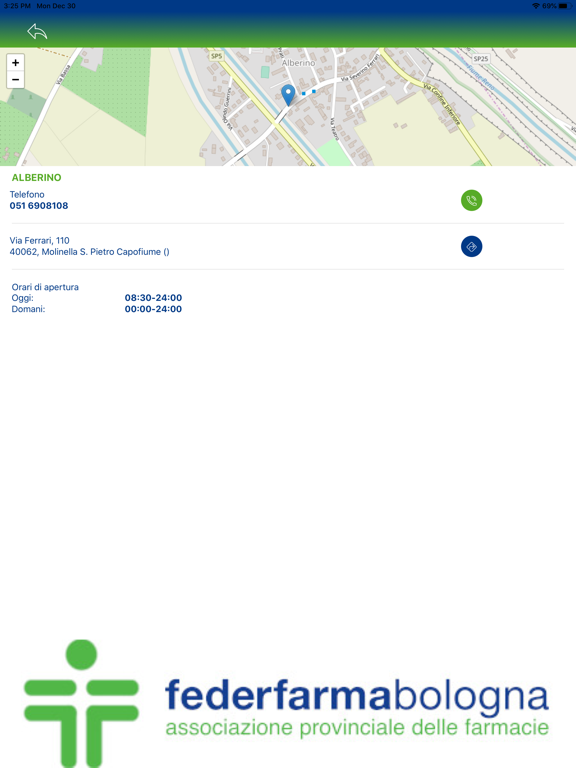The image size is (576, 768).
Task: Tap the SP25 road marker on map
Action: 480,59
